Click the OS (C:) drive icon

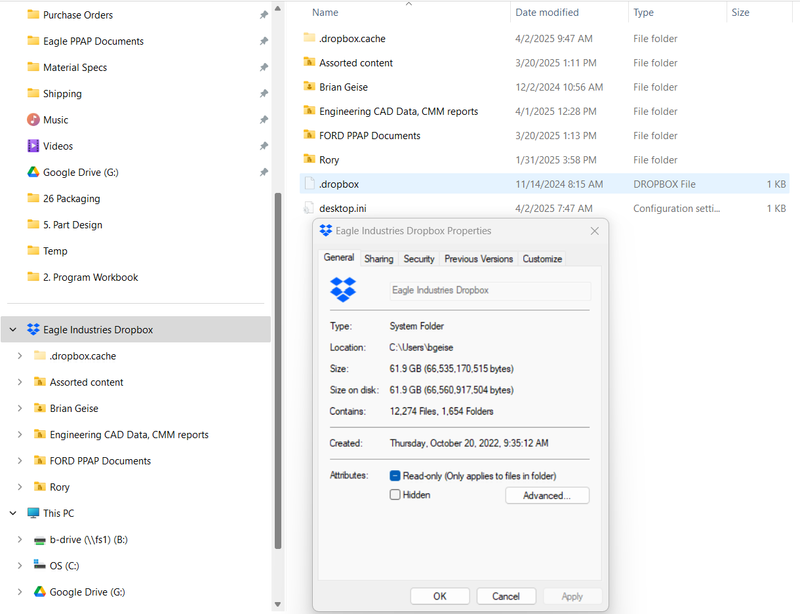40,566
